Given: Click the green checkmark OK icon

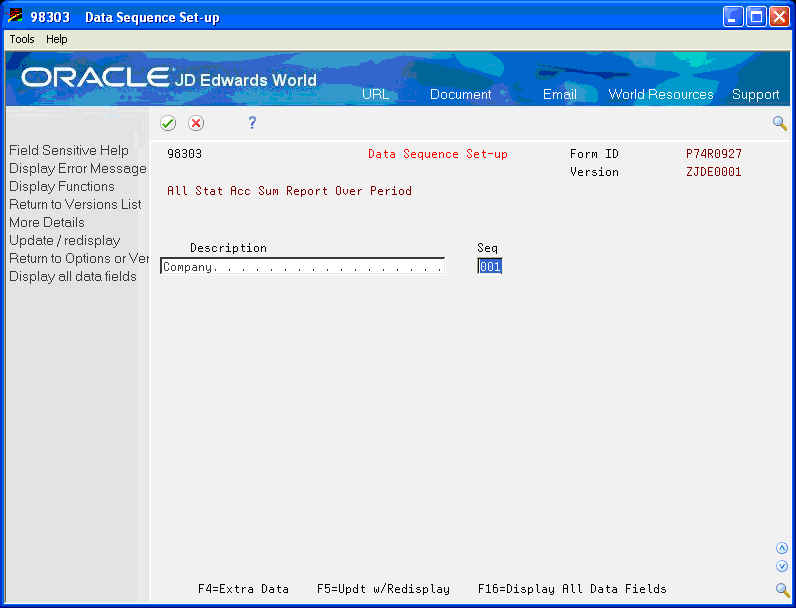Looking at the screenshot, I should point(168,123).
